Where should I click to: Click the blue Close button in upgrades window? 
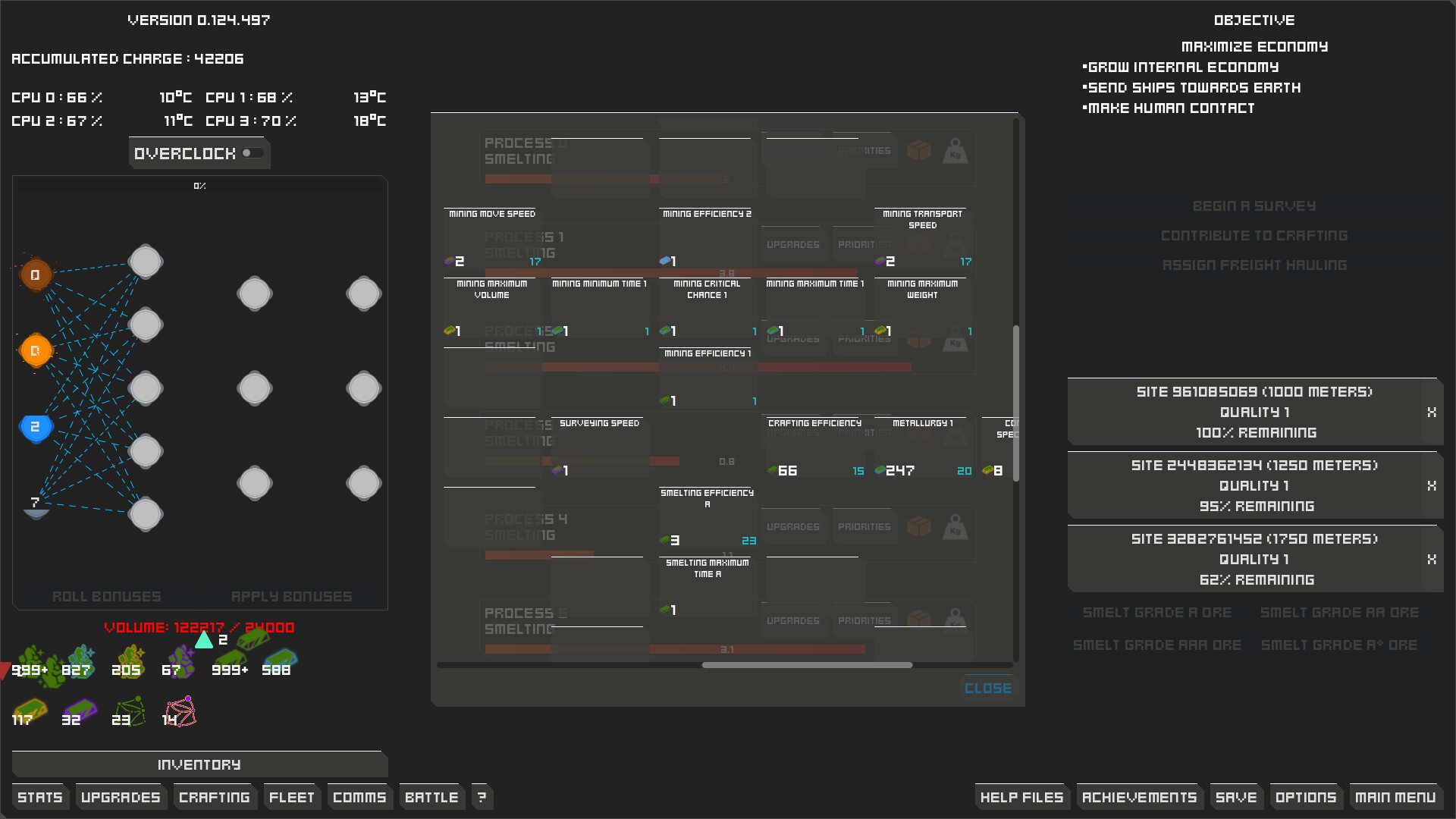(987, 688)
